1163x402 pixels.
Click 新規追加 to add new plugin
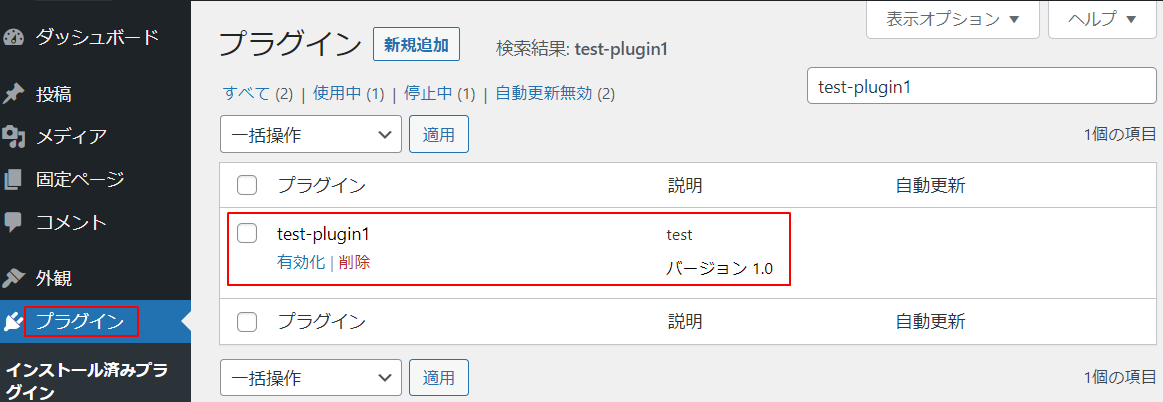click(x=416, y=45)
